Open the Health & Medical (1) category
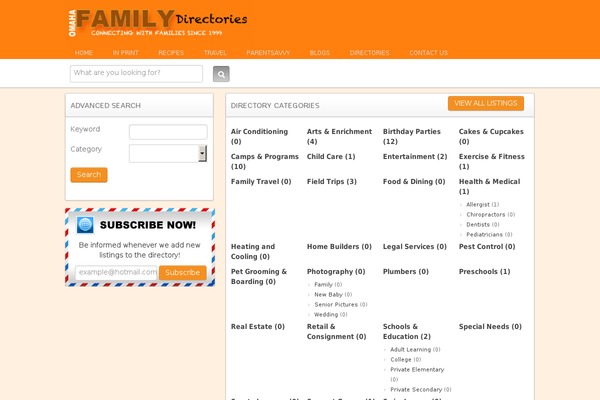 tap(489, 186)
